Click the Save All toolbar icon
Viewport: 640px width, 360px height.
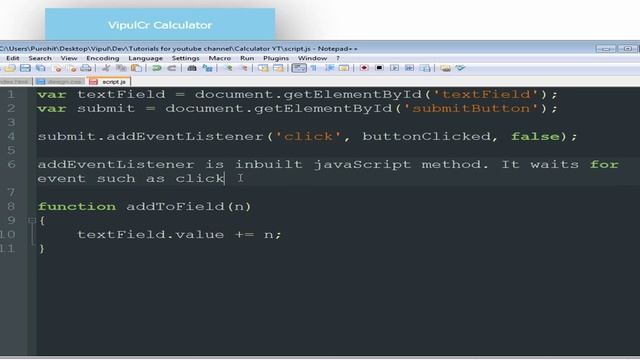40,68
